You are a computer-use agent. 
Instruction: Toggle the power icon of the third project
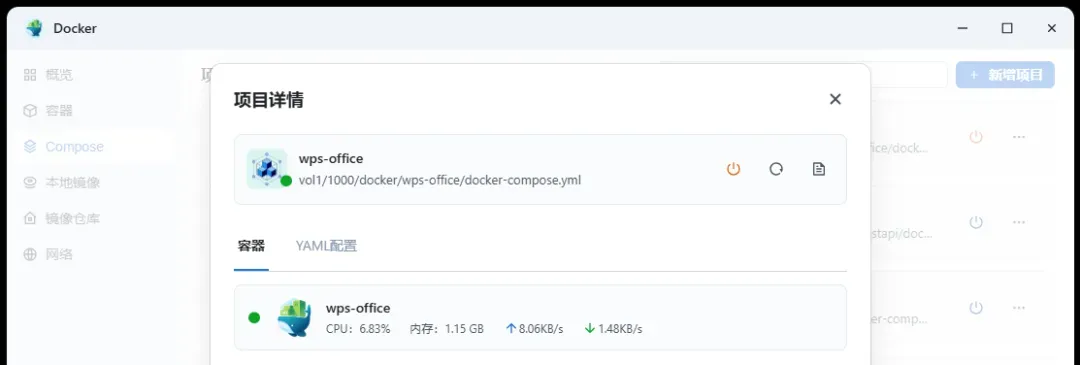pos(975,308)
